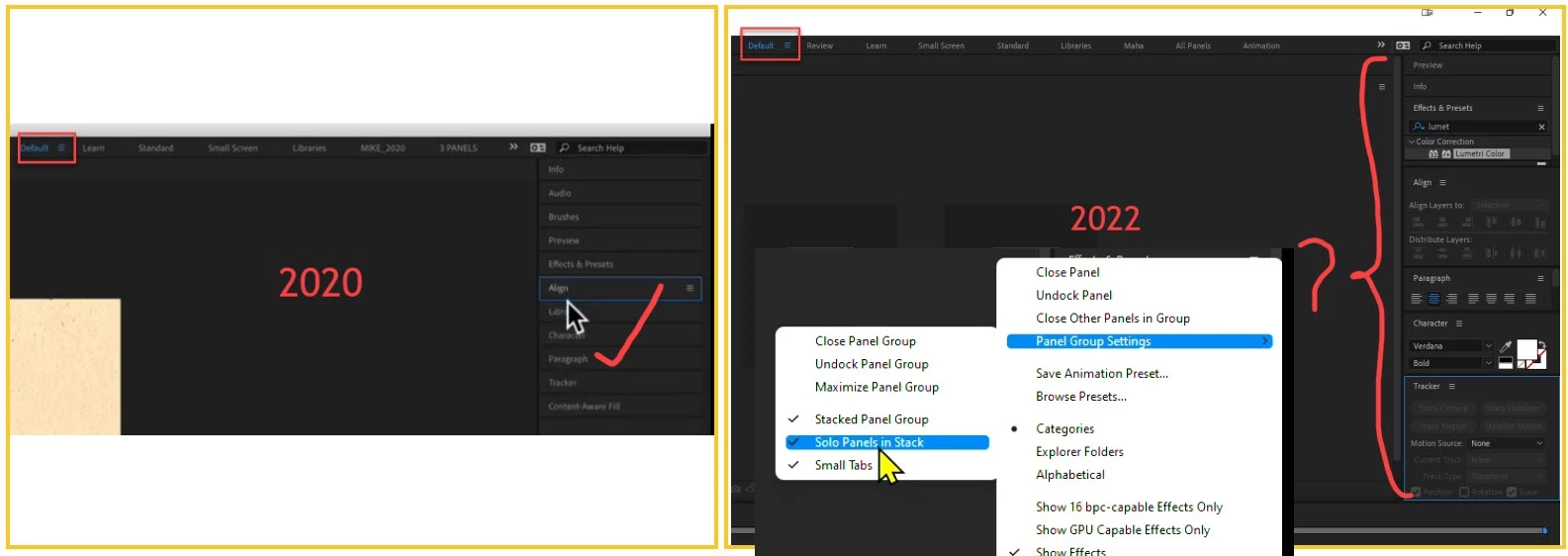The height and width of the screenshot is (556, 1568).
Task: Switch to All Panels workspace
Action: [1193, 46]
